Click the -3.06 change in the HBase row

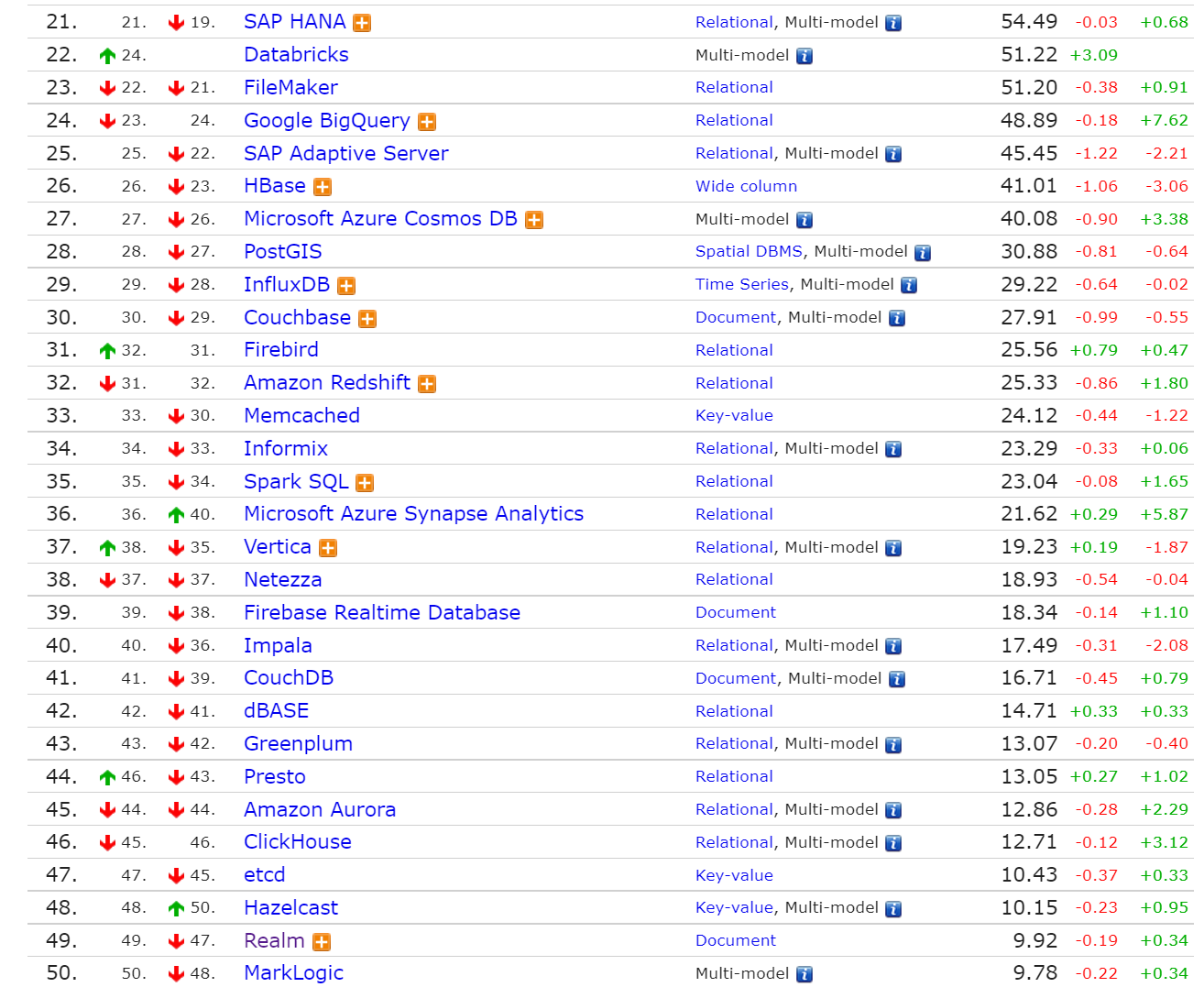(x=1166, y=186)
